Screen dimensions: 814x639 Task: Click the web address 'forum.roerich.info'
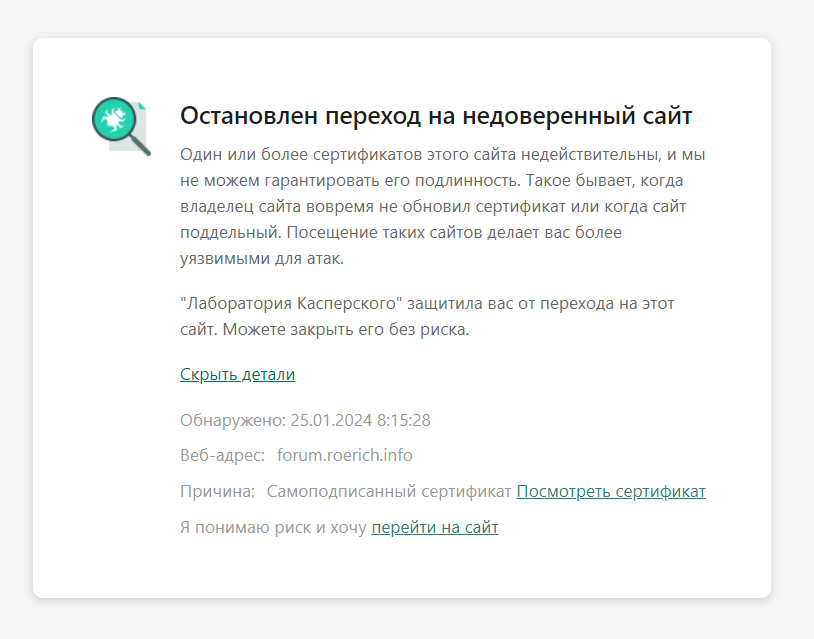[x=345, y=455]
